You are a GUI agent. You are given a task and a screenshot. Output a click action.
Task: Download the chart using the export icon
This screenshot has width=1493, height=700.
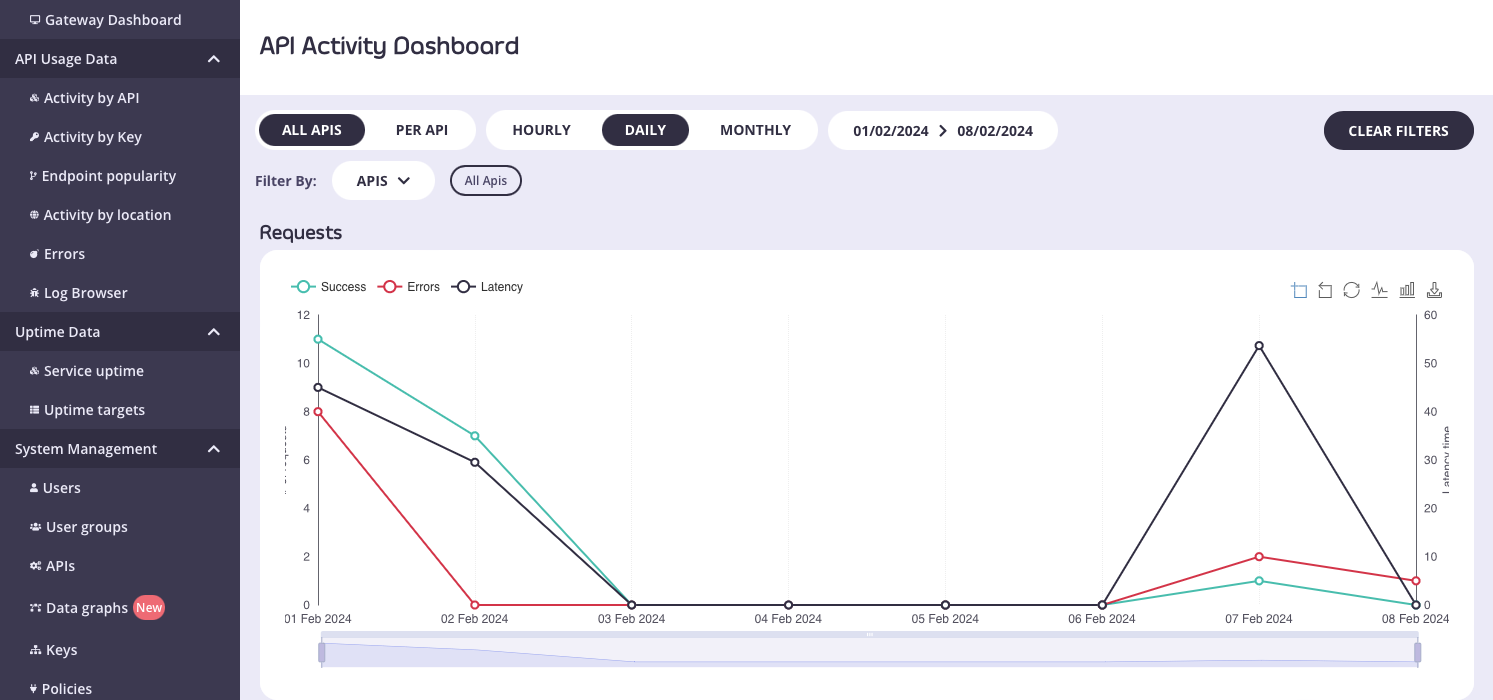tap(1434, 289)
